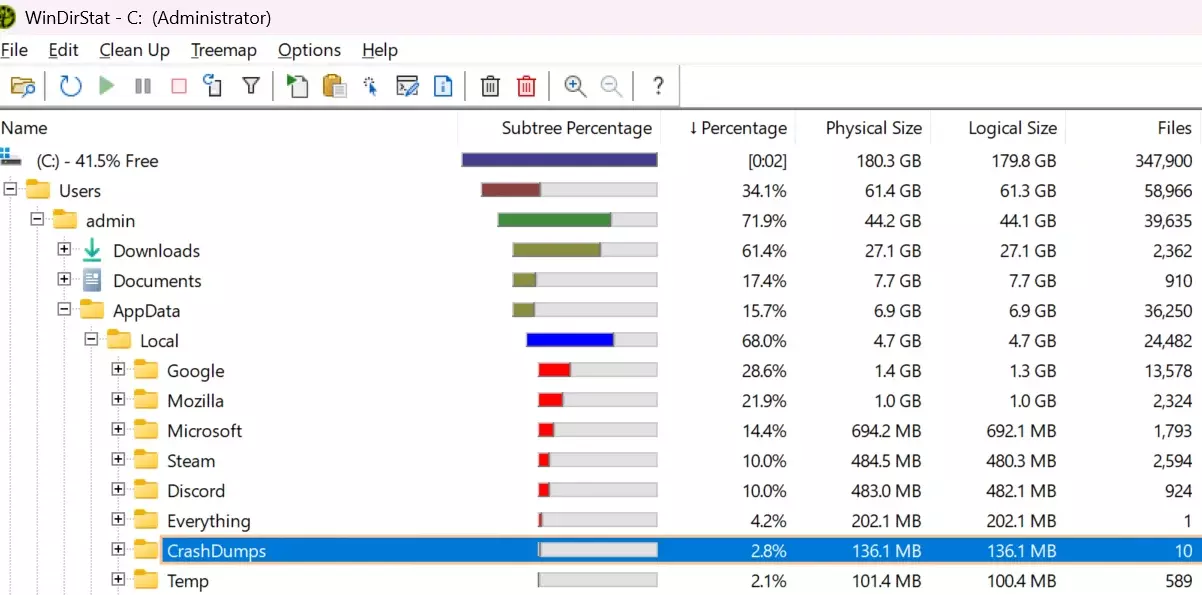Click the Temp folder icon
This screenshot has height=595, width=1202.
pos(146,580)
